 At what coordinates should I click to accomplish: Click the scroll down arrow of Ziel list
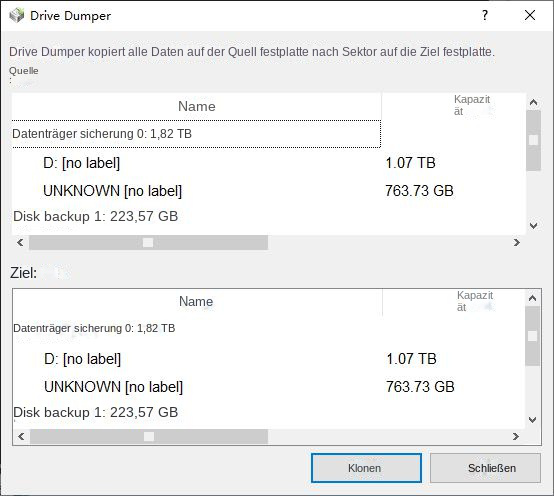[532, 420]
